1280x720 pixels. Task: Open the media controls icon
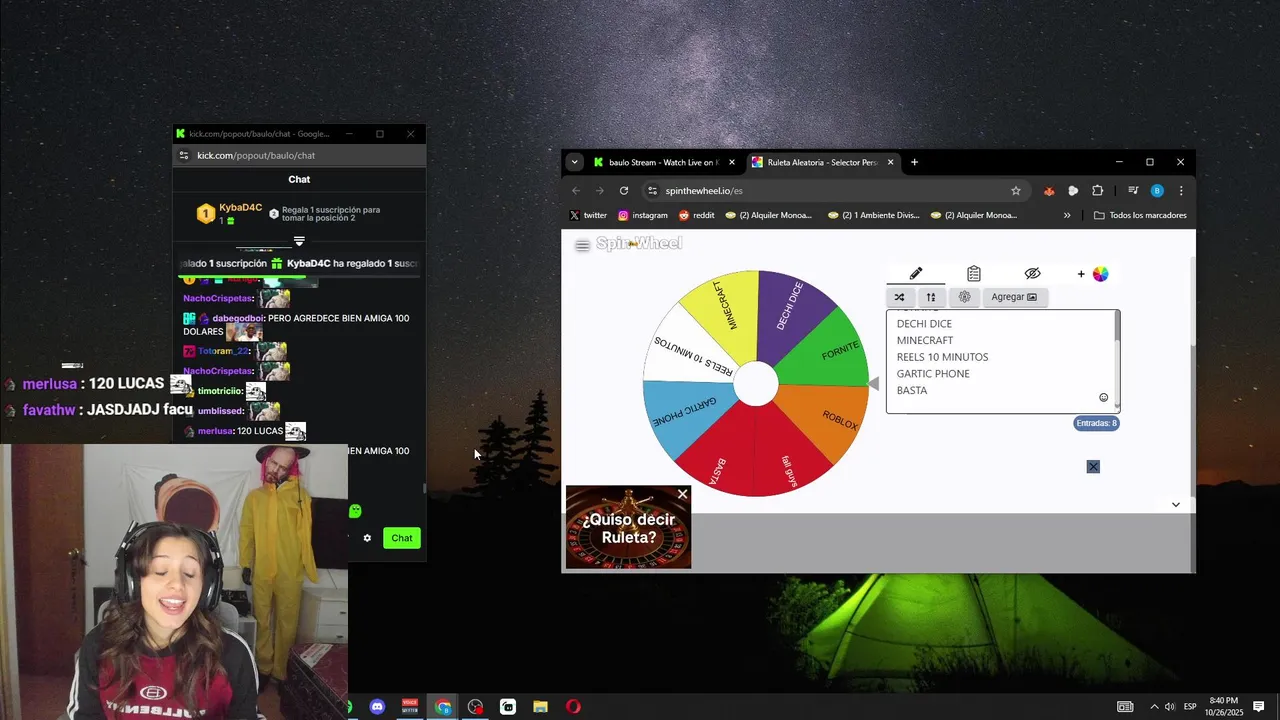(1133, 191)
